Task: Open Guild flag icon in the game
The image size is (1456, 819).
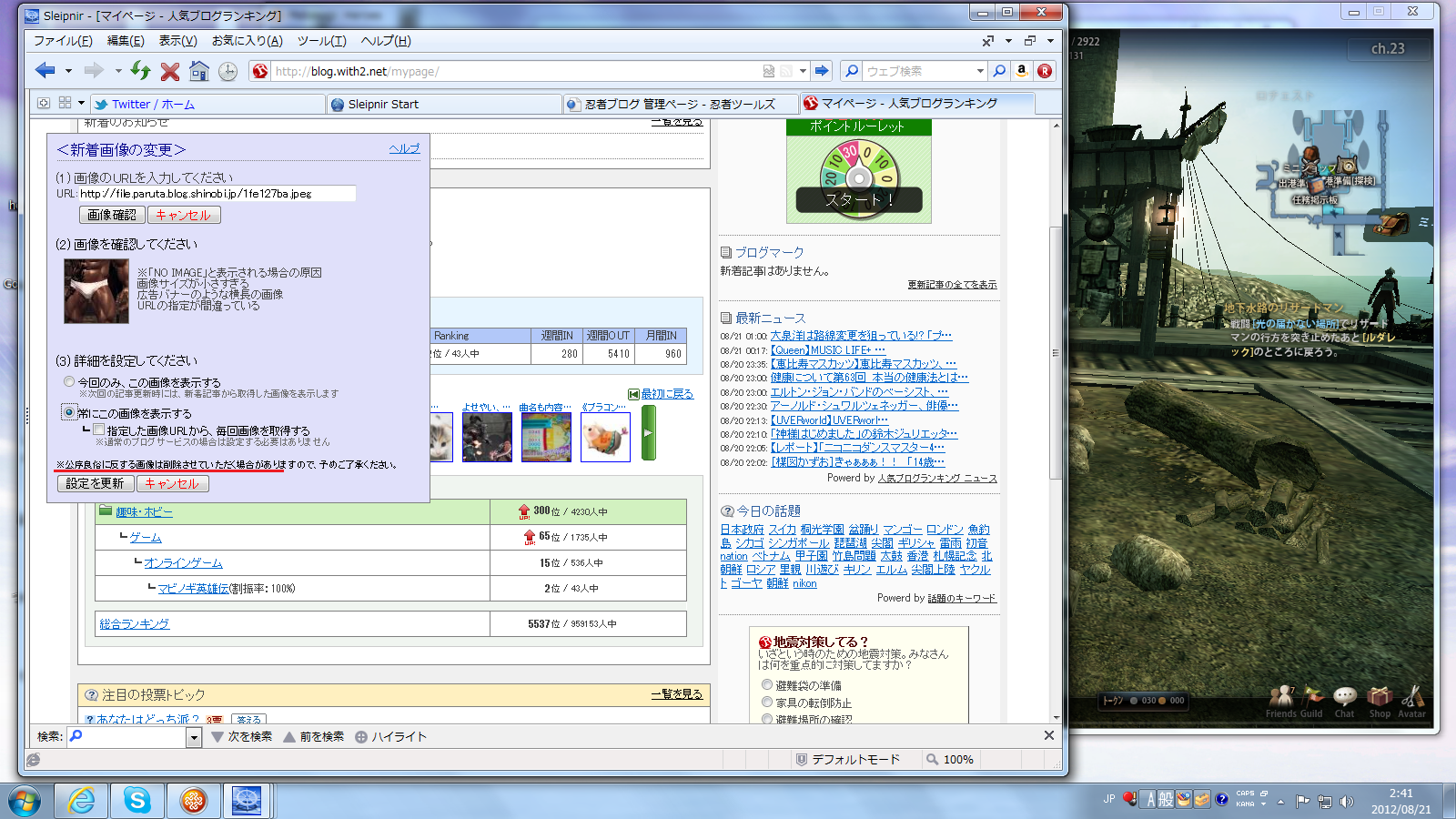Action: coord(1311,701)
